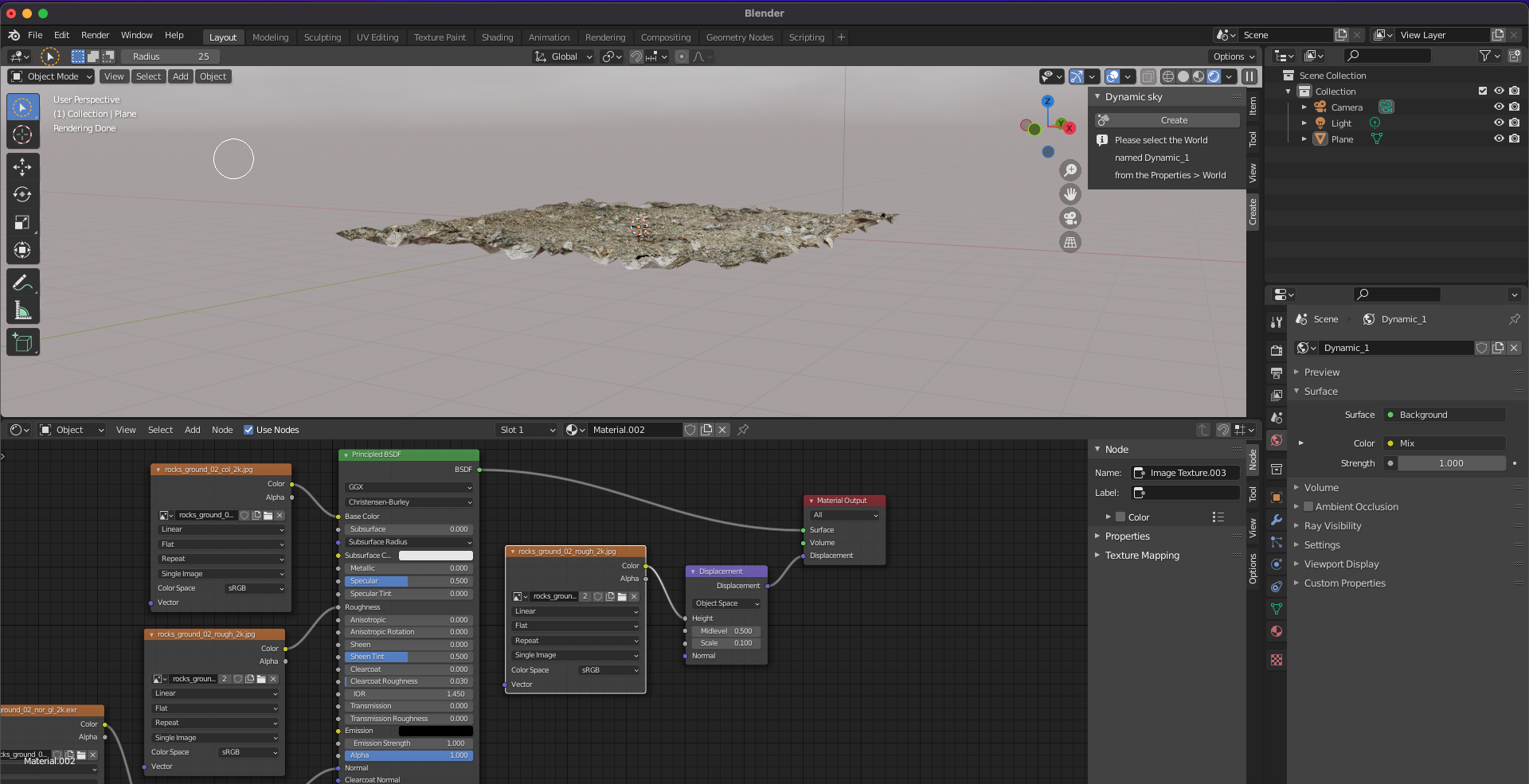Image resolution: width=1529 pixels, height=784 pixels.
Task: Select the Measure tool
Action: 22,311
